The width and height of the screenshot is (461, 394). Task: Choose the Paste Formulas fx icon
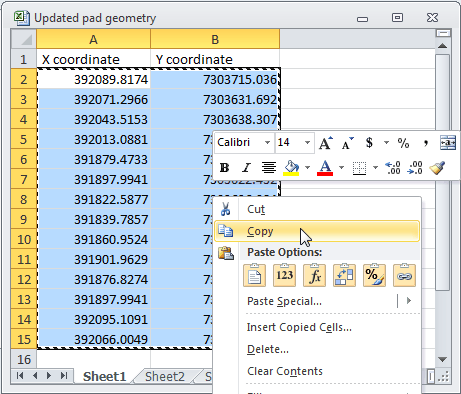coord(314,275)
